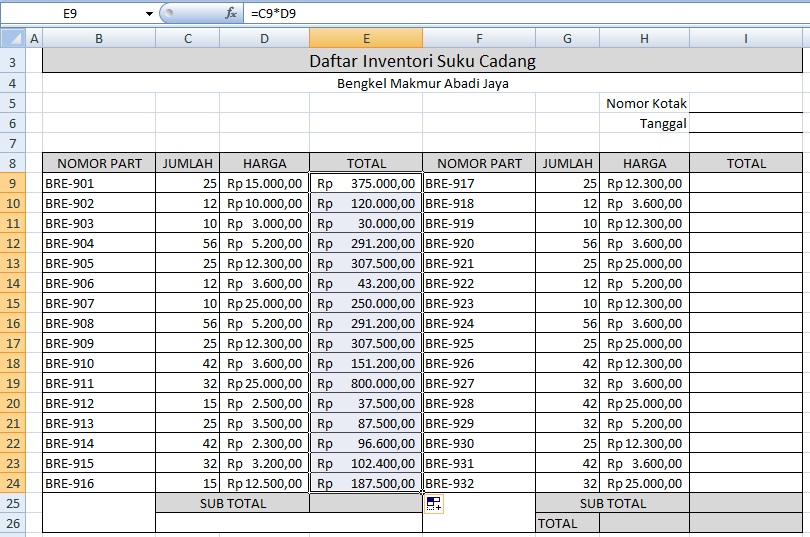This screenshot has width=810, height=537.
Task: Select column A header
Action: point(34,38)
